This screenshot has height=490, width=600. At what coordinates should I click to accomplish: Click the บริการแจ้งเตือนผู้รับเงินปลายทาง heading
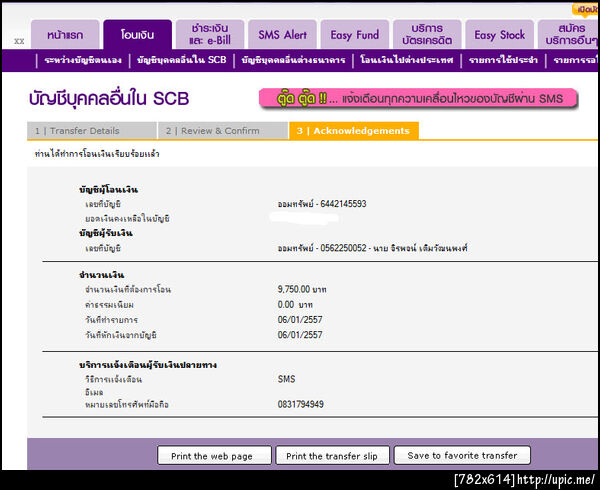pos(148,365)
